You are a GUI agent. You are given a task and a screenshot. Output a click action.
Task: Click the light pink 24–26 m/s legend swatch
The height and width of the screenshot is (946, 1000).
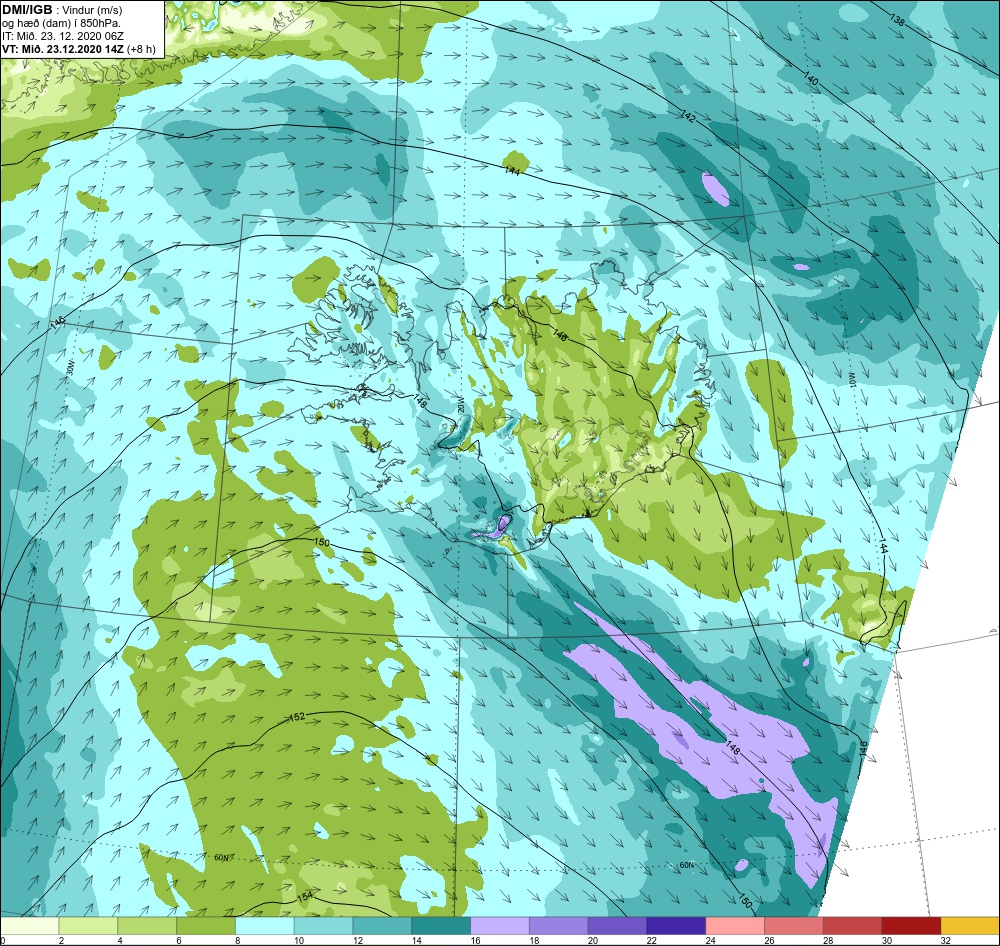pos(735,926)
